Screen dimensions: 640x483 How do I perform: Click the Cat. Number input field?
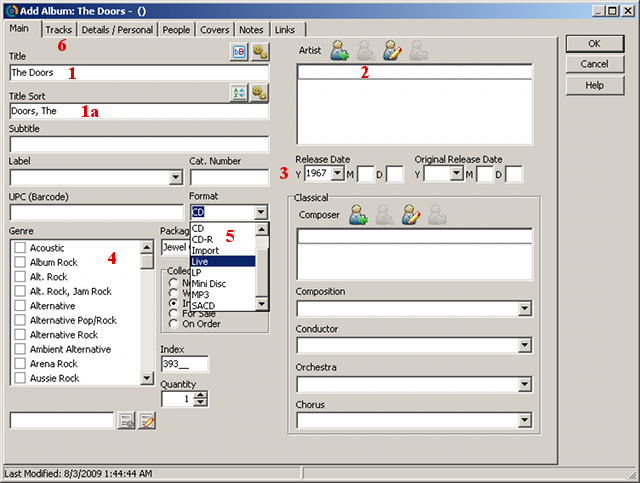[229, 178]
